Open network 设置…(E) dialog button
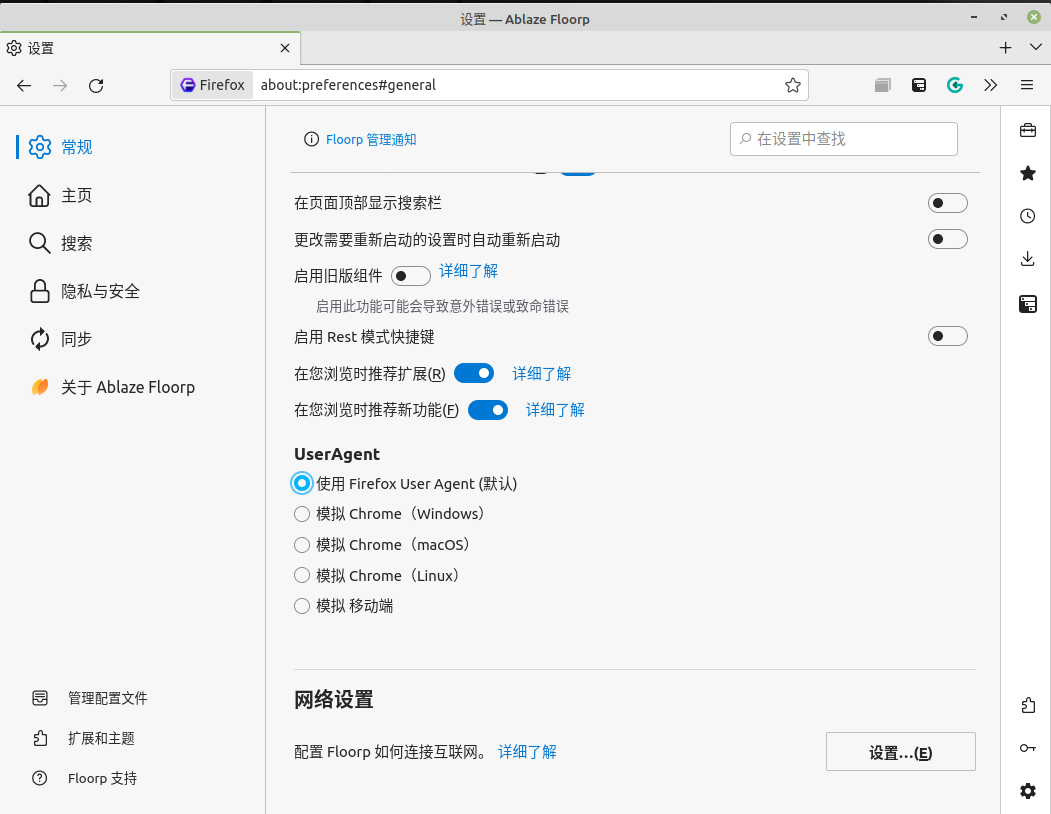The height and width of the screenshot is (814, 1051). pyautogui.click(x=899, y=751)
